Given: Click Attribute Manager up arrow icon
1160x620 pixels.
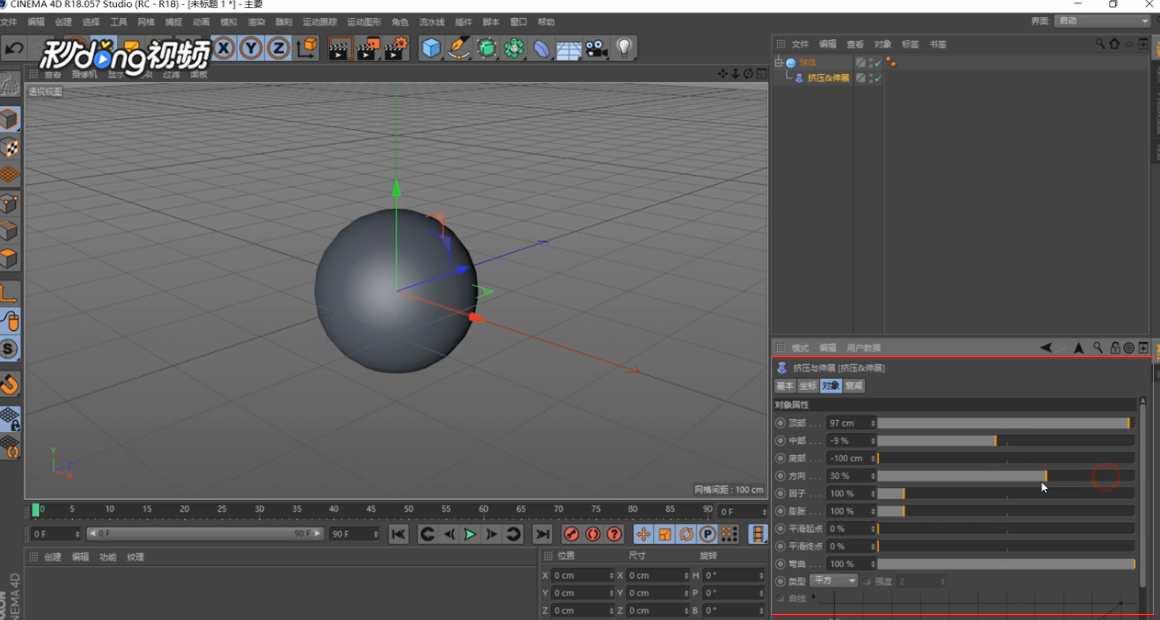Looking at the screenshot, I should [x=1079, y=348].
